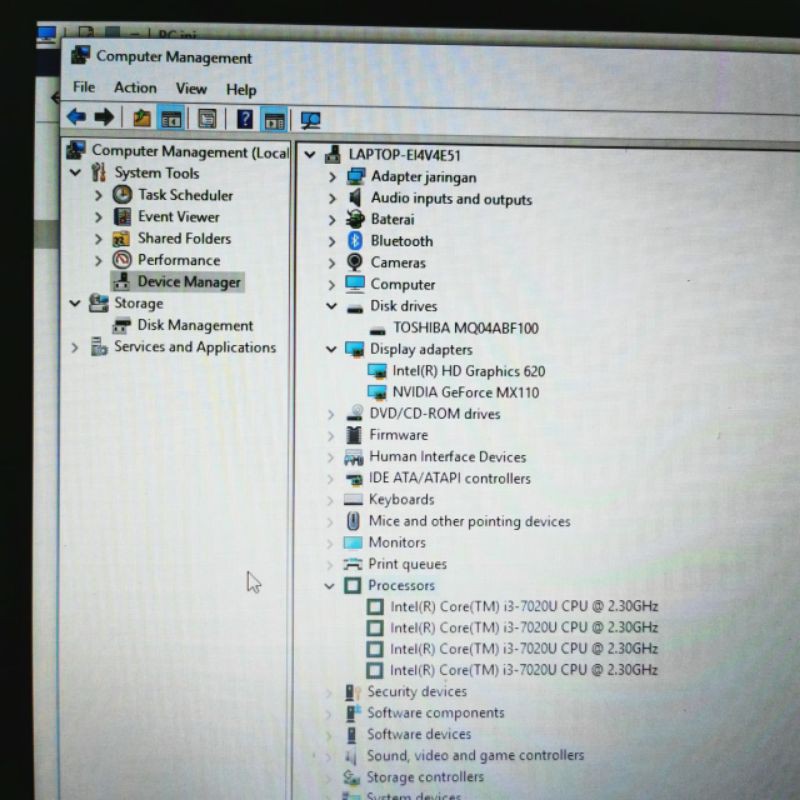
Task: Collapse the Display adapters category
Action: pyautogui.click(x=331, y=350)
